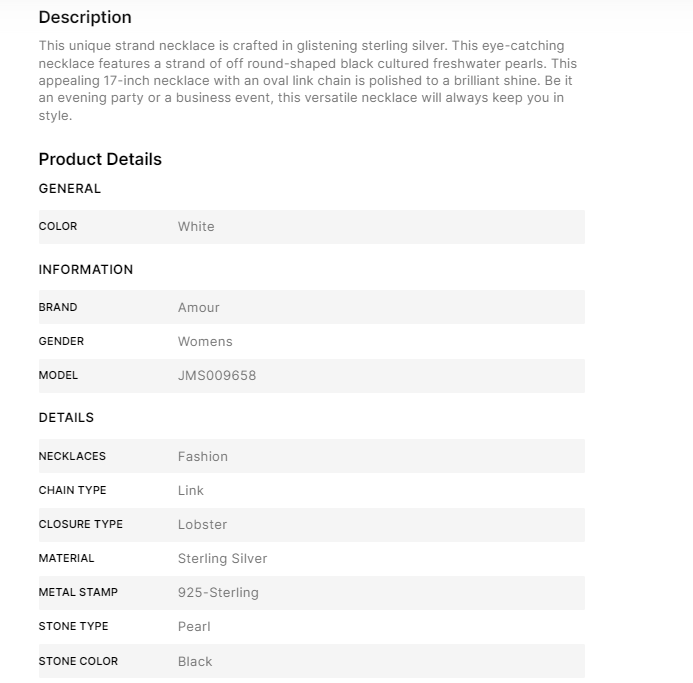Click the BRAND row label
The height and width of the screenshot is (683, 693).
pos(58,307)
